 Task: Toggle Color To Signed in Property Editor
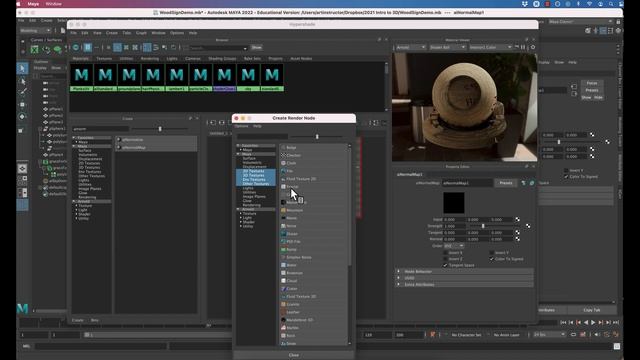[492, 259]
